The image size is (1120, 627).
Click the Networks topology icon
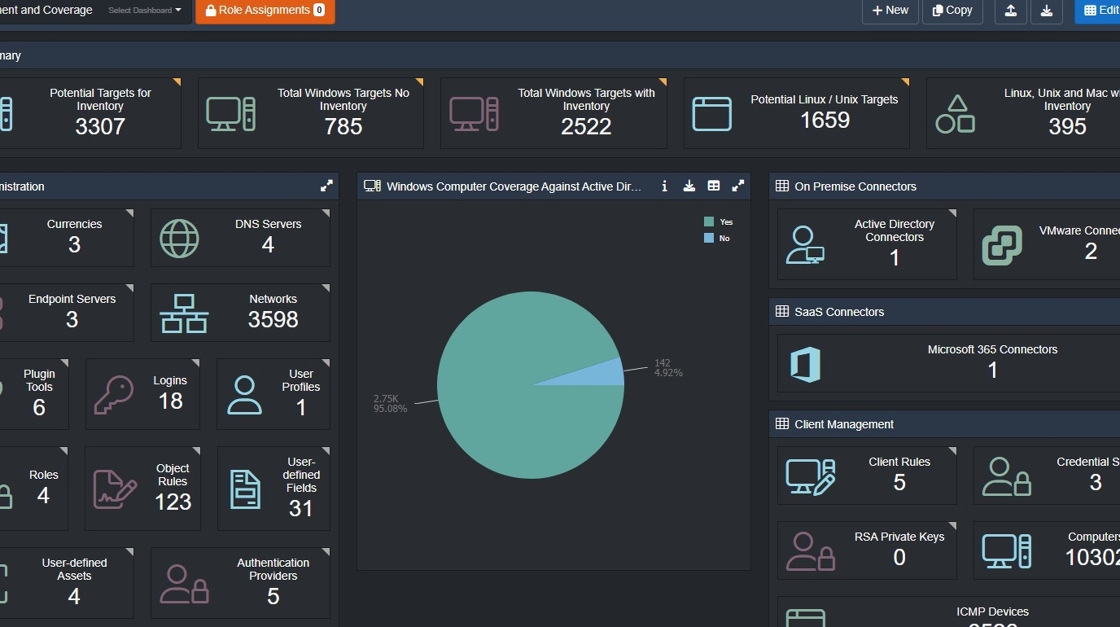[184, 314]
